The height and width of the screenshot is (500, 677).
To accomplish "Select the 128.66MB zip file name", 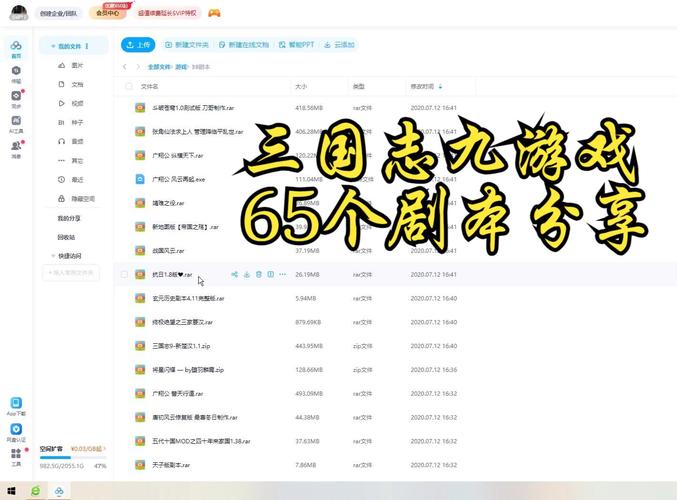I will click(x=188, y=370).
